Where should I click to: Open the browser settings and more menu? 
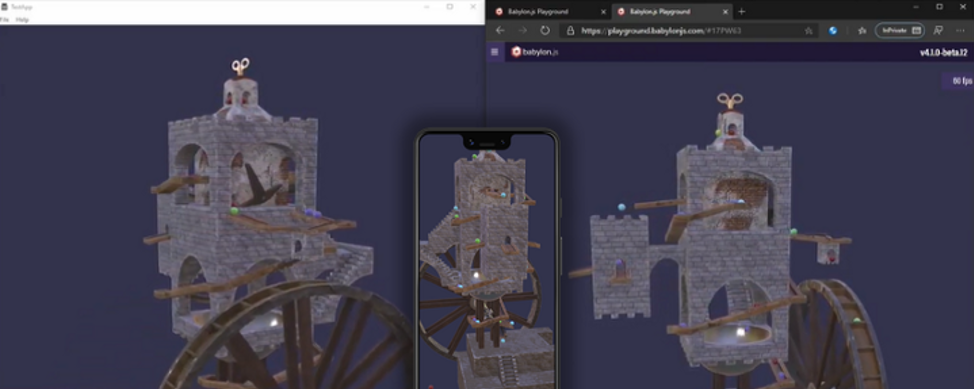(x=961, y=30)
